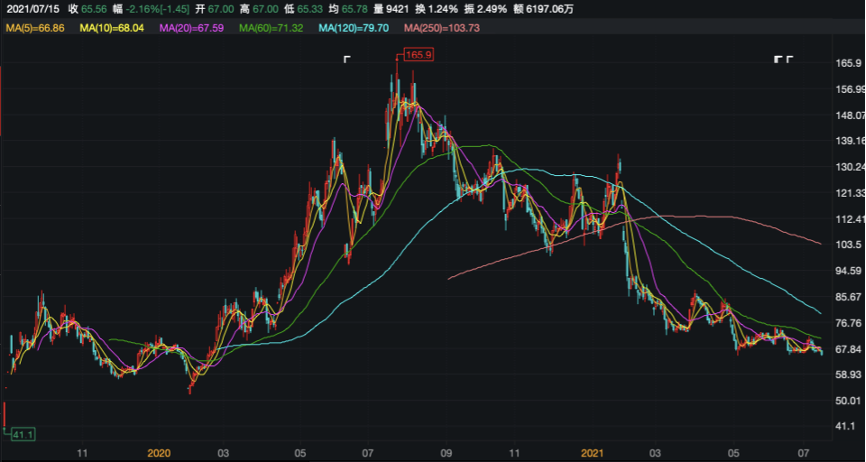Click the 2021/07/15 date in the info bar
Viewport: 866px width, 462px height.
pyautogui.click(x=33, y=9)
